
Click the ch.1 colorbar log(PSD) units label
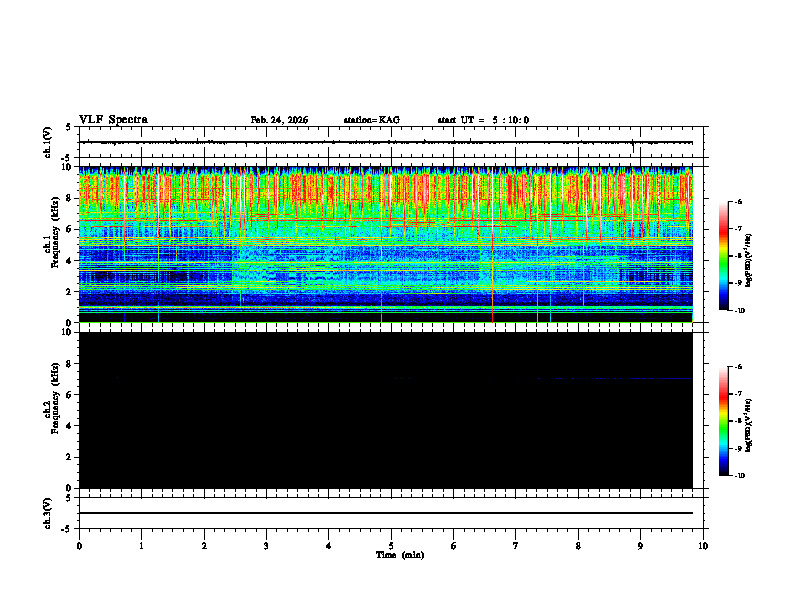tap(749, 261)
